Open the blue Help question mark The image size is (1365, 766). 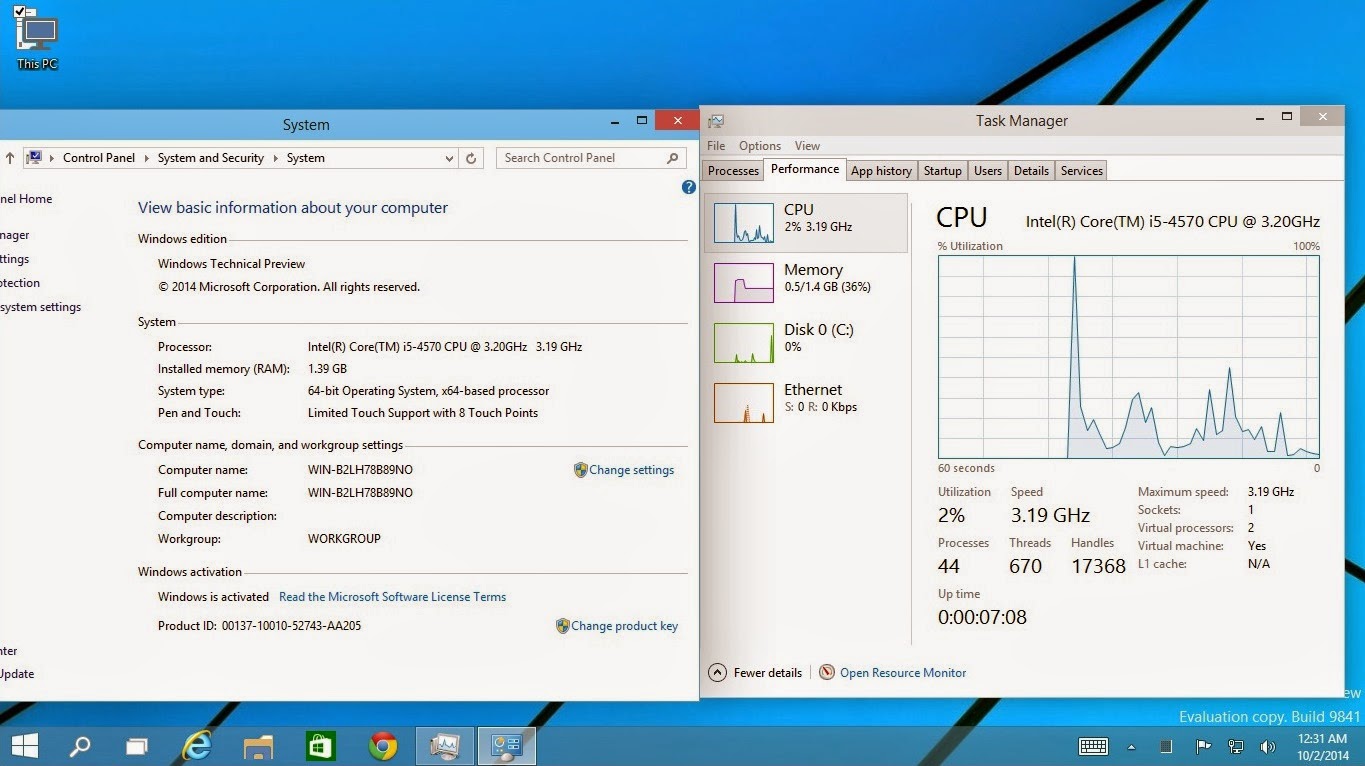(688, 187)
